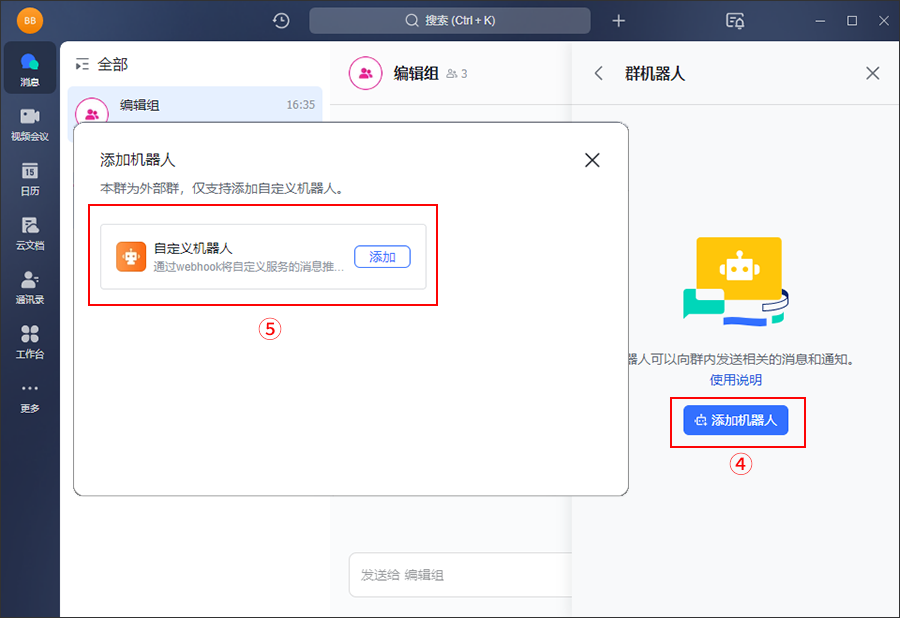This screenshot has height=618, width=900.
Task: Open the 使用说明 link
Action: click(735, 380)
